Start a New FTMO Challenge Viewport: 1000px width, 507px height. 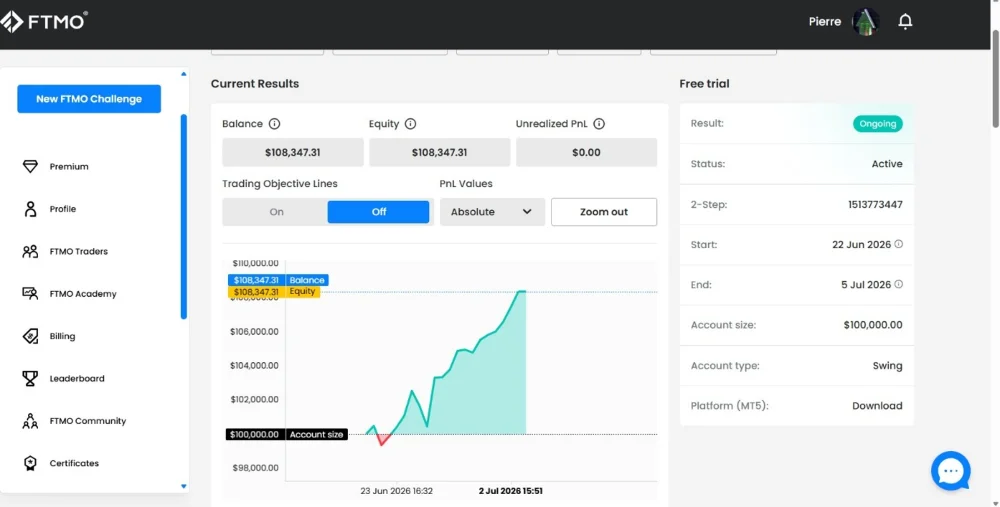(89, 99)
